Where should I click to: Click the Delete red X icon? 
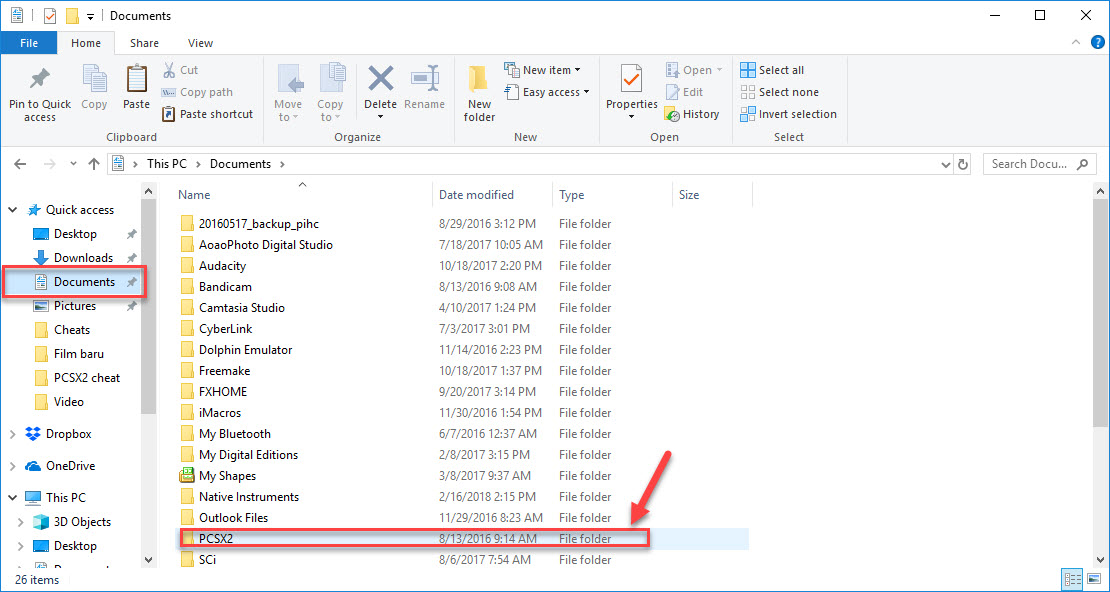click(x=380, y=78)
